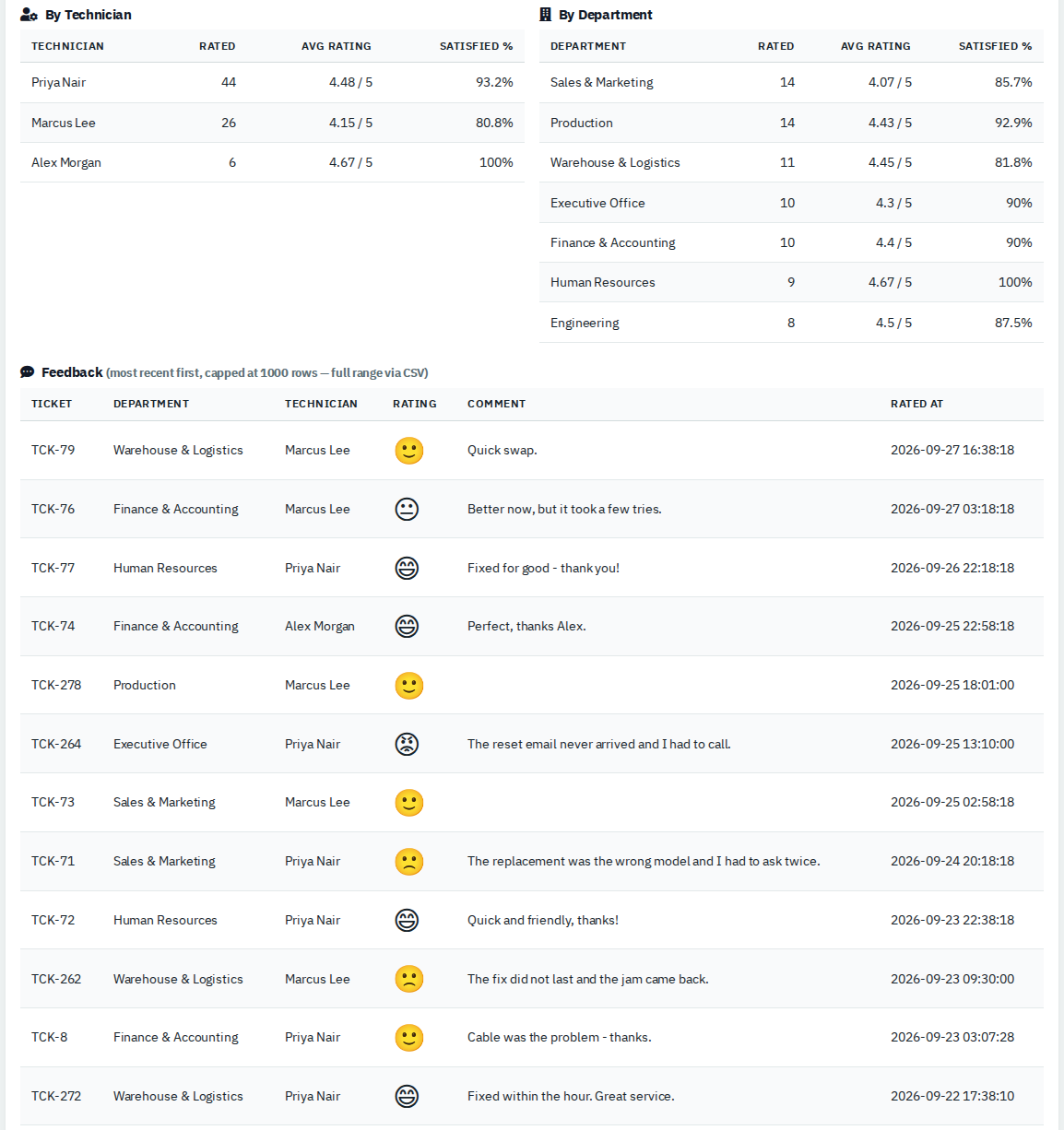Click the COMMENT column header
The image size is (1064, 1130).
tap(497, 404)
